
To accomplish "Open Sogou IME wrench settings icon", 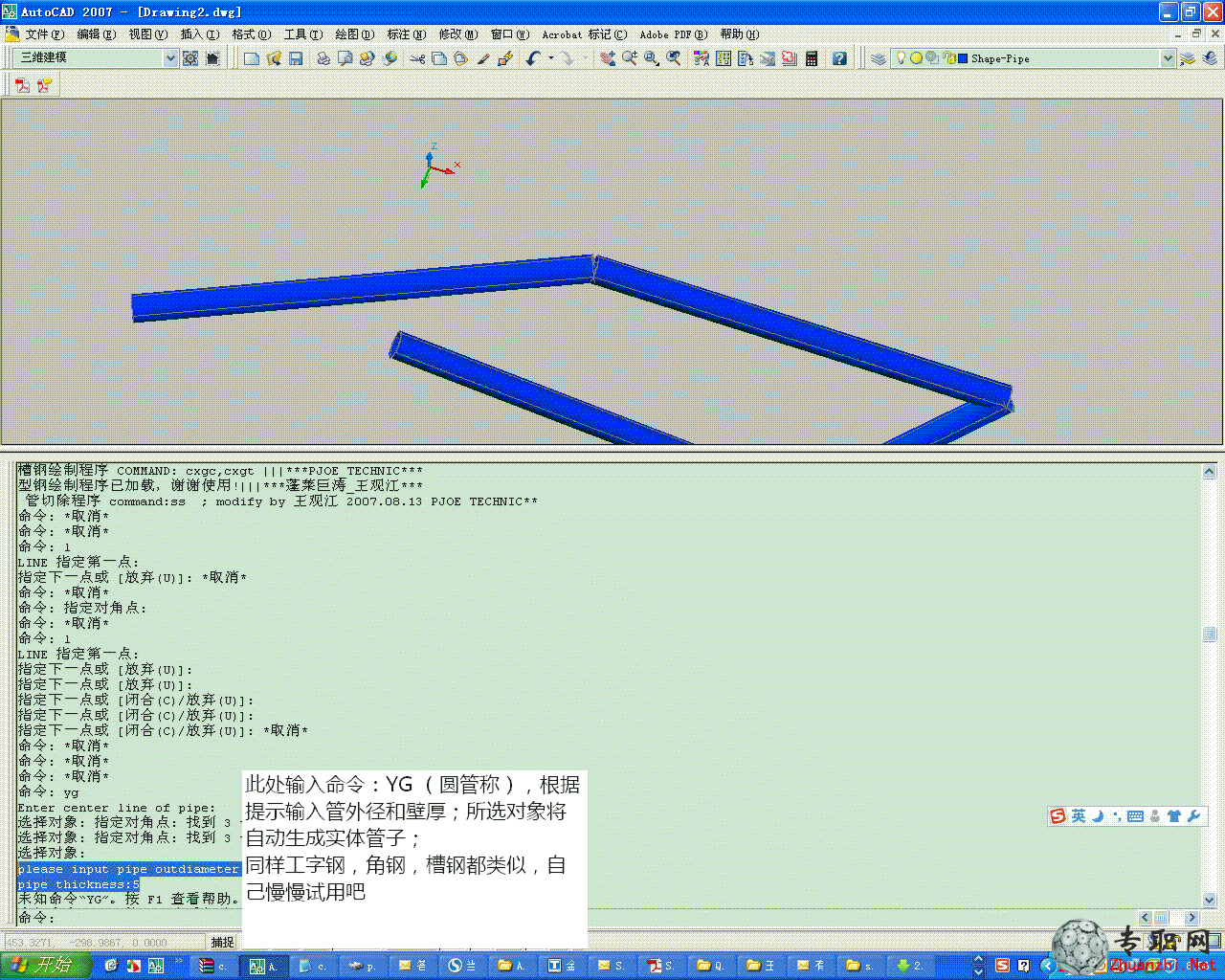I will (x=1192, y=816).
